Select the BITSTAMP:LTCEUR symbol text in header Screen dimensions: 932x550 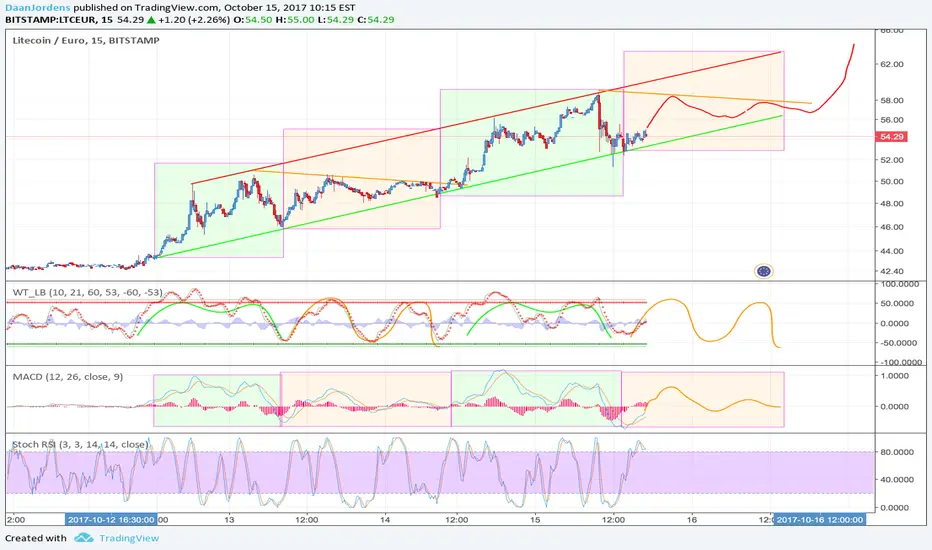tap(51, 20)
